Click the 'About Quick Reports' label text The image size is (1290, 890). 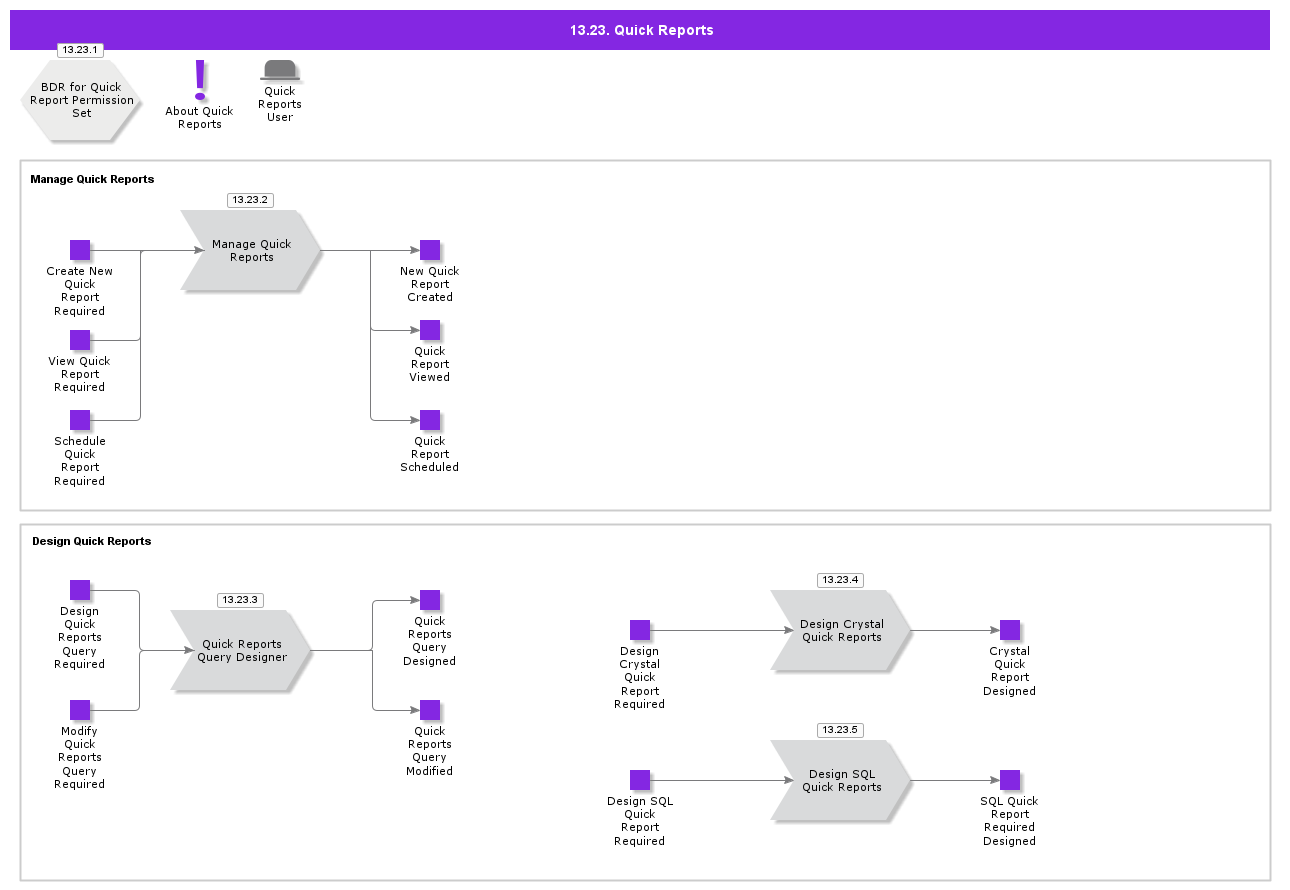[x=200, y=118]
